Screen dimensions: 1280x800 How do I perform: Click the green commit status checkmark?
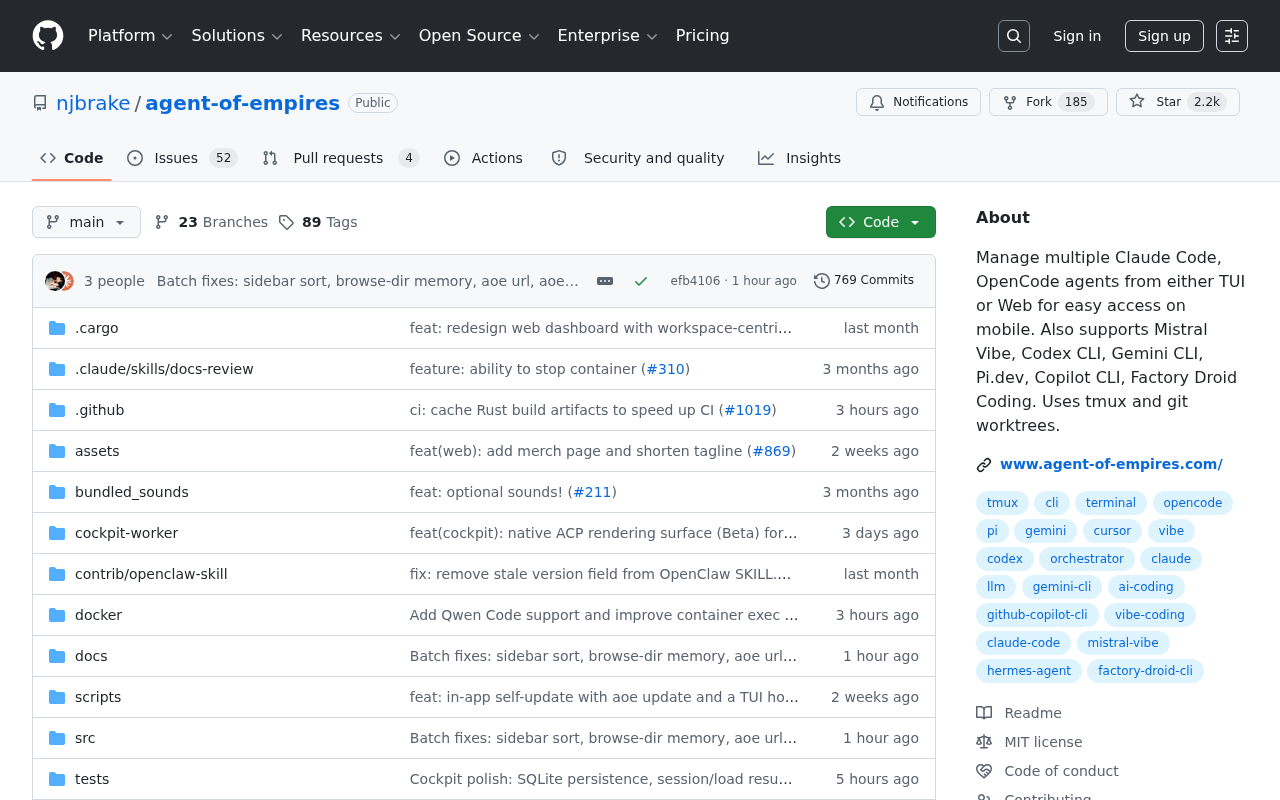point(641,281)
